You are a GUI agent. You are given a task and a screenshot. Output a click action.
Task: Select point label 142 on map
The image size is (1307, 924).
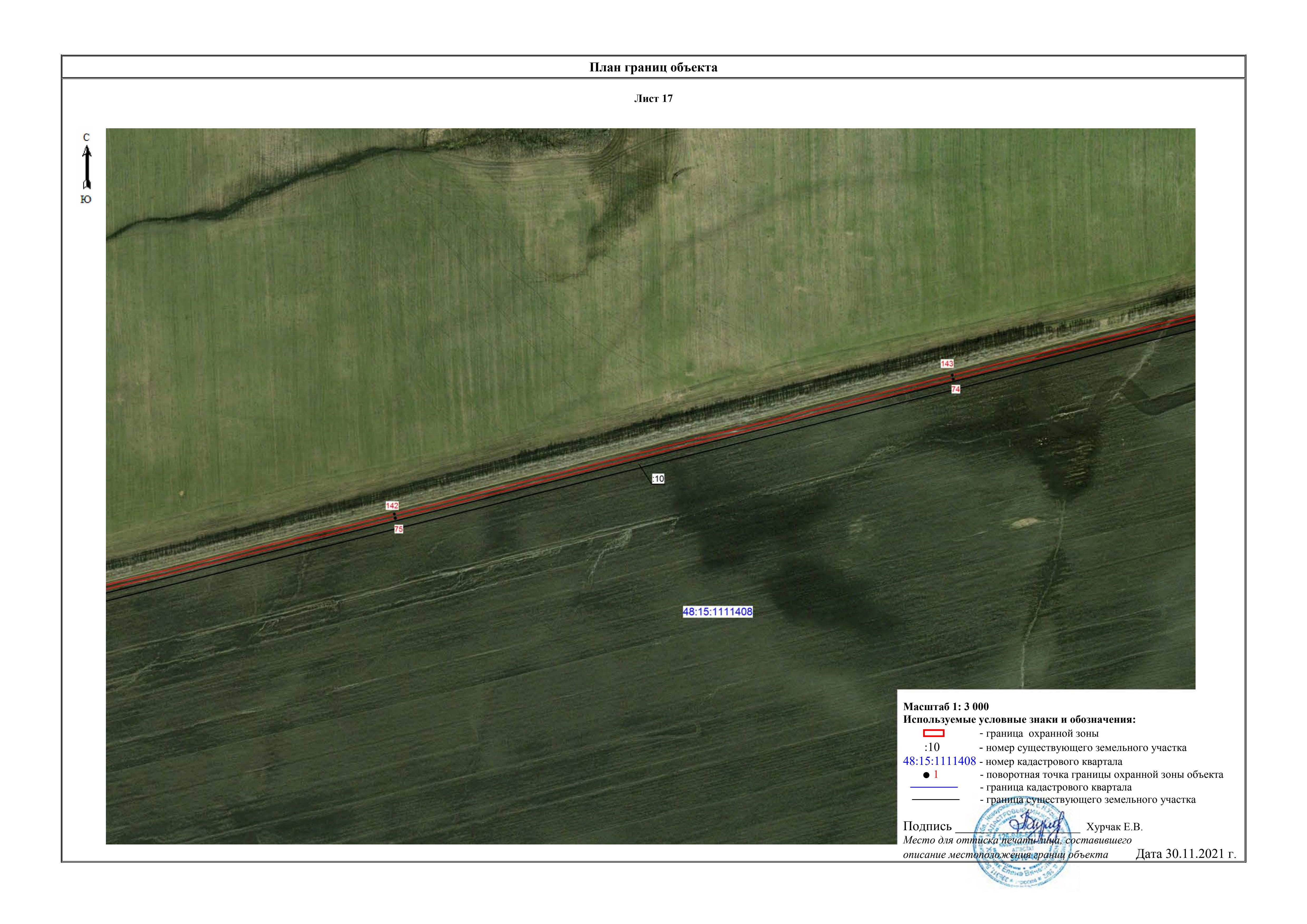click(392, 505)
